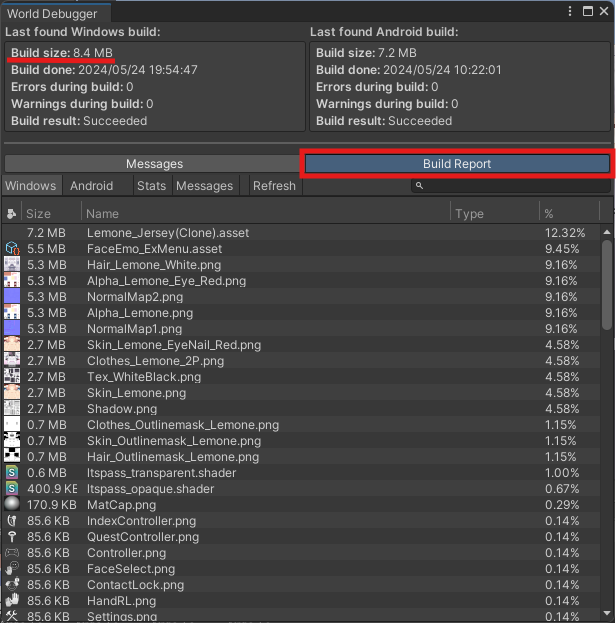The height and width of the screenshot is (623, 616).
Task: Sort by the Size column header
Action: pyautogui.click(x=52, y=214)
